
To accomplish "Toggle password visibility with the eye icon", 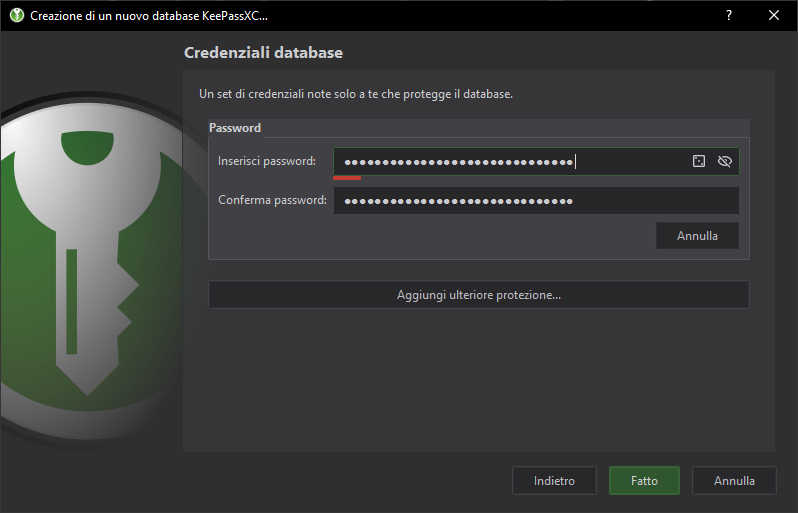I will (x=725, y=161).
